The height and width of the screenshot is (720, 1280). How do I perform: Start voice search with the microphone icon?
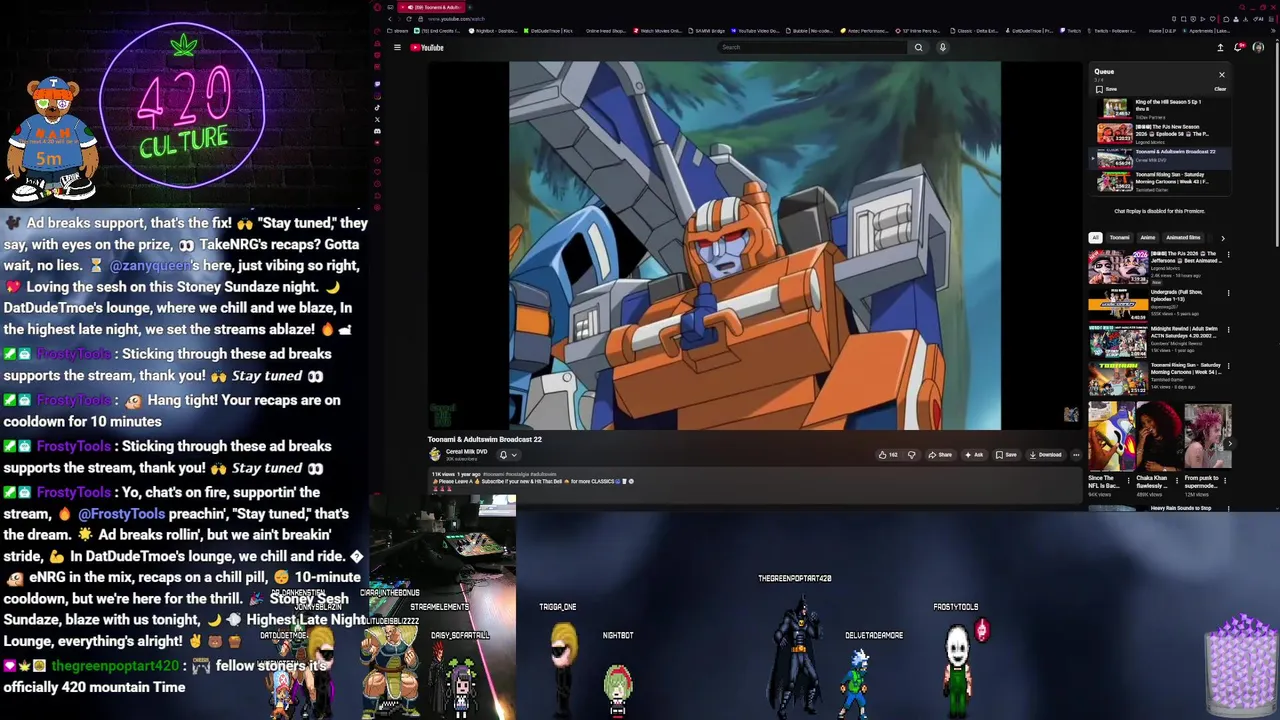(x=942, y=47)
